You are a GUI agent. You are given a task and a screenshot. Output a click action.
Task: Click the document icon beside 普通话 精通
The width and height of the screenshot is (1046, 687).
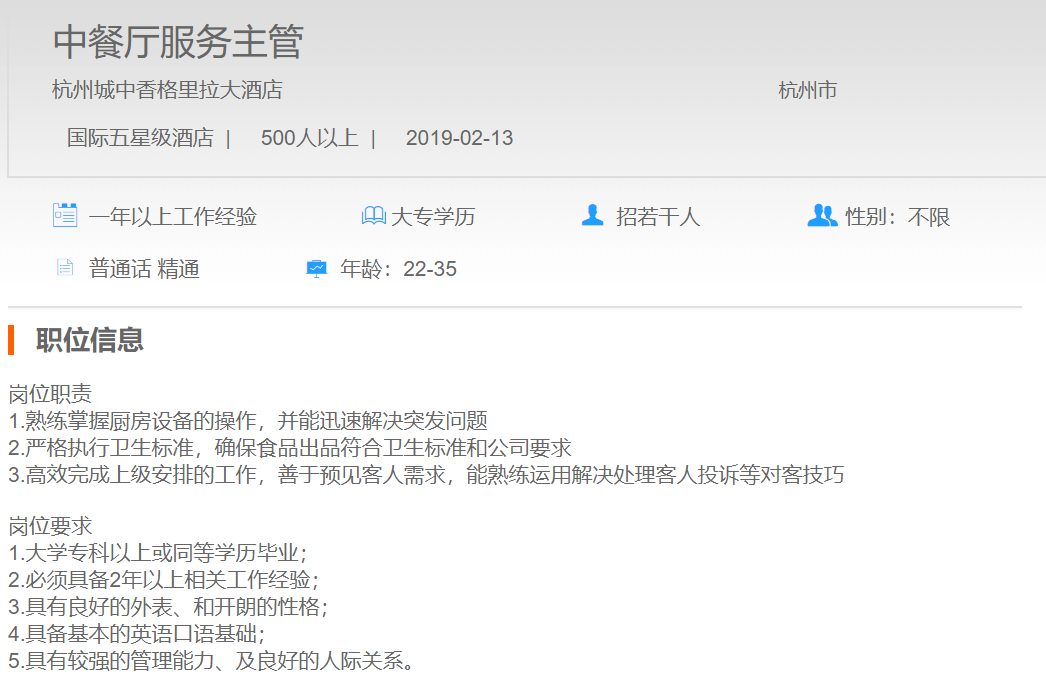click(x=65, y=268)
